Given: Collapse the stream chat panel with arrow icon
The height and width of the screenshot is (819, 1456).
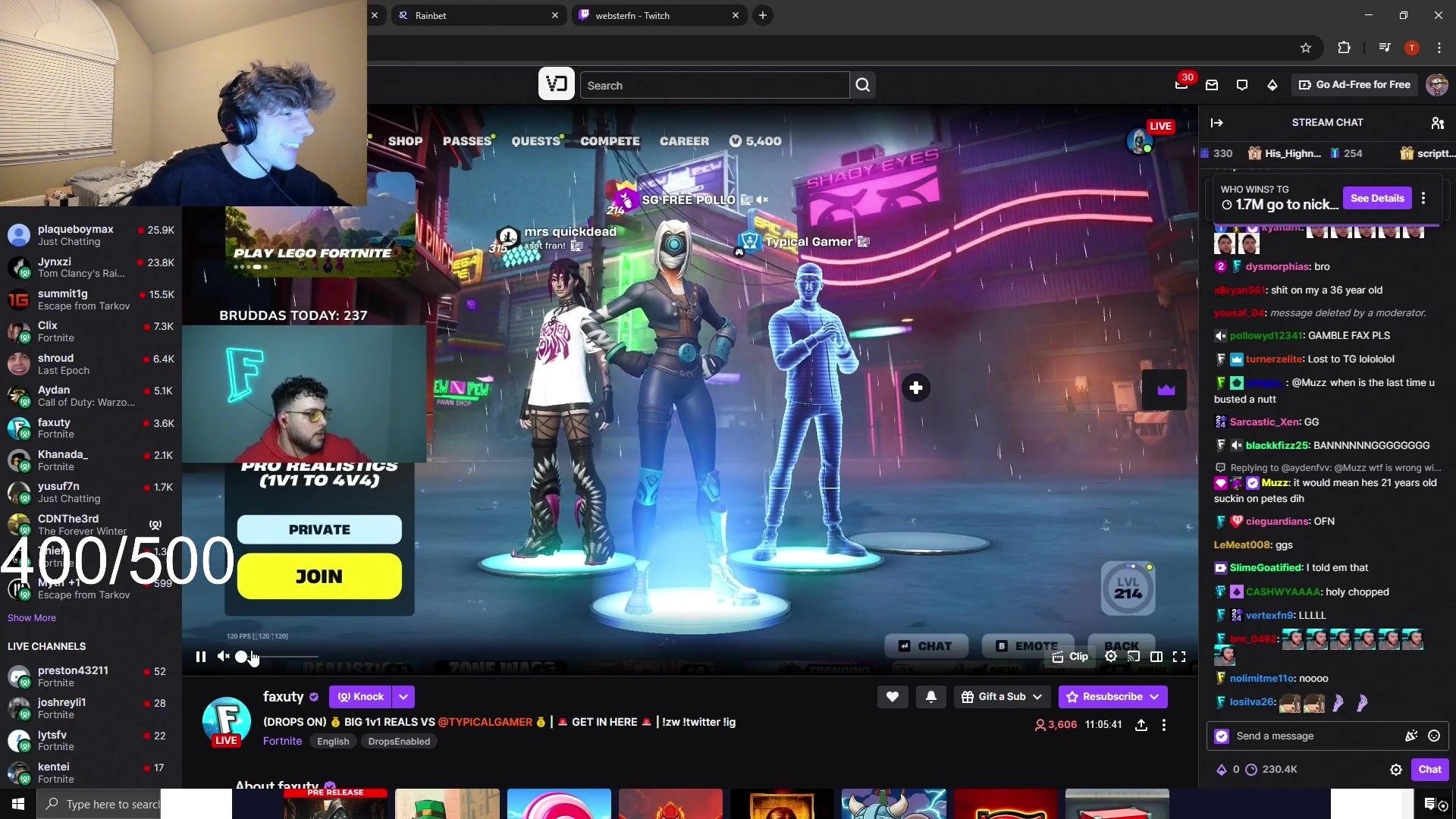Looking at the screenshot, I should 1217,122.
